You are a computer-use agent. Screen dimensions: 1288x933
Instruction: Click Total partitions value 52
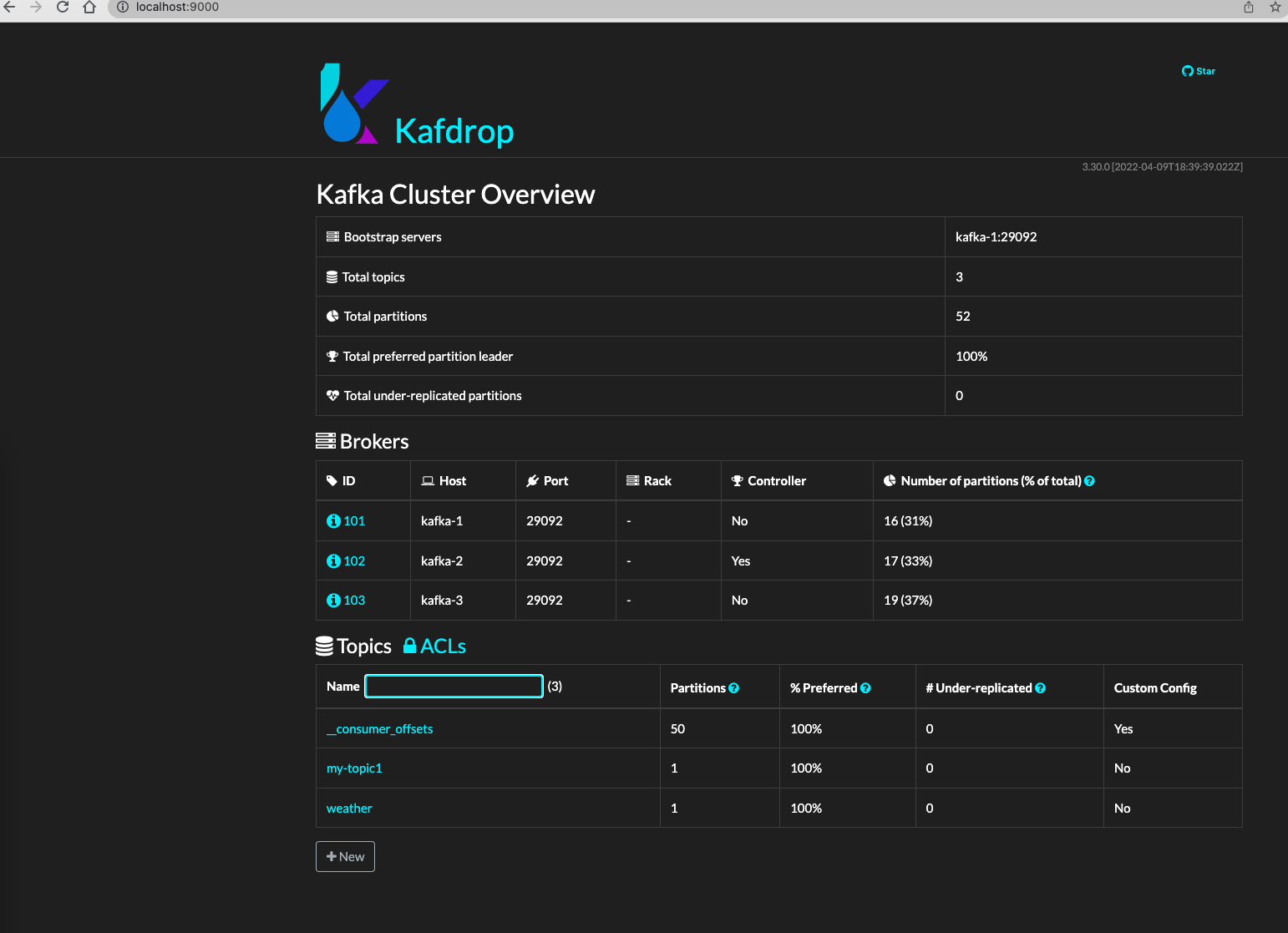coord(963,317)
